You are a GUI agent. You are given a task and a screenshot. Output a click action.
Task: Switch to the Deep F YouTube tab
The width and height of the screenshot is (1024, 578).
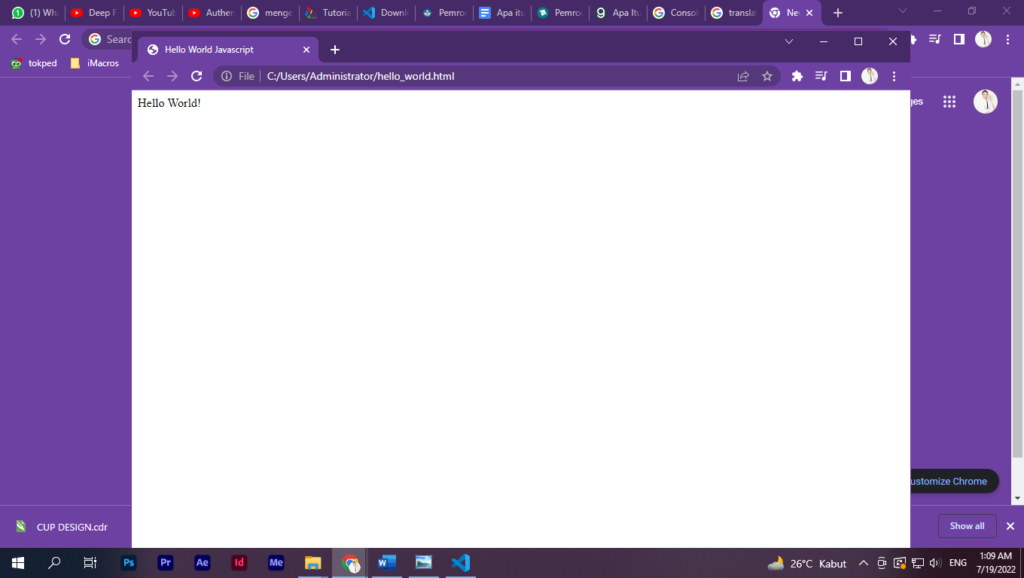(94, 12)
